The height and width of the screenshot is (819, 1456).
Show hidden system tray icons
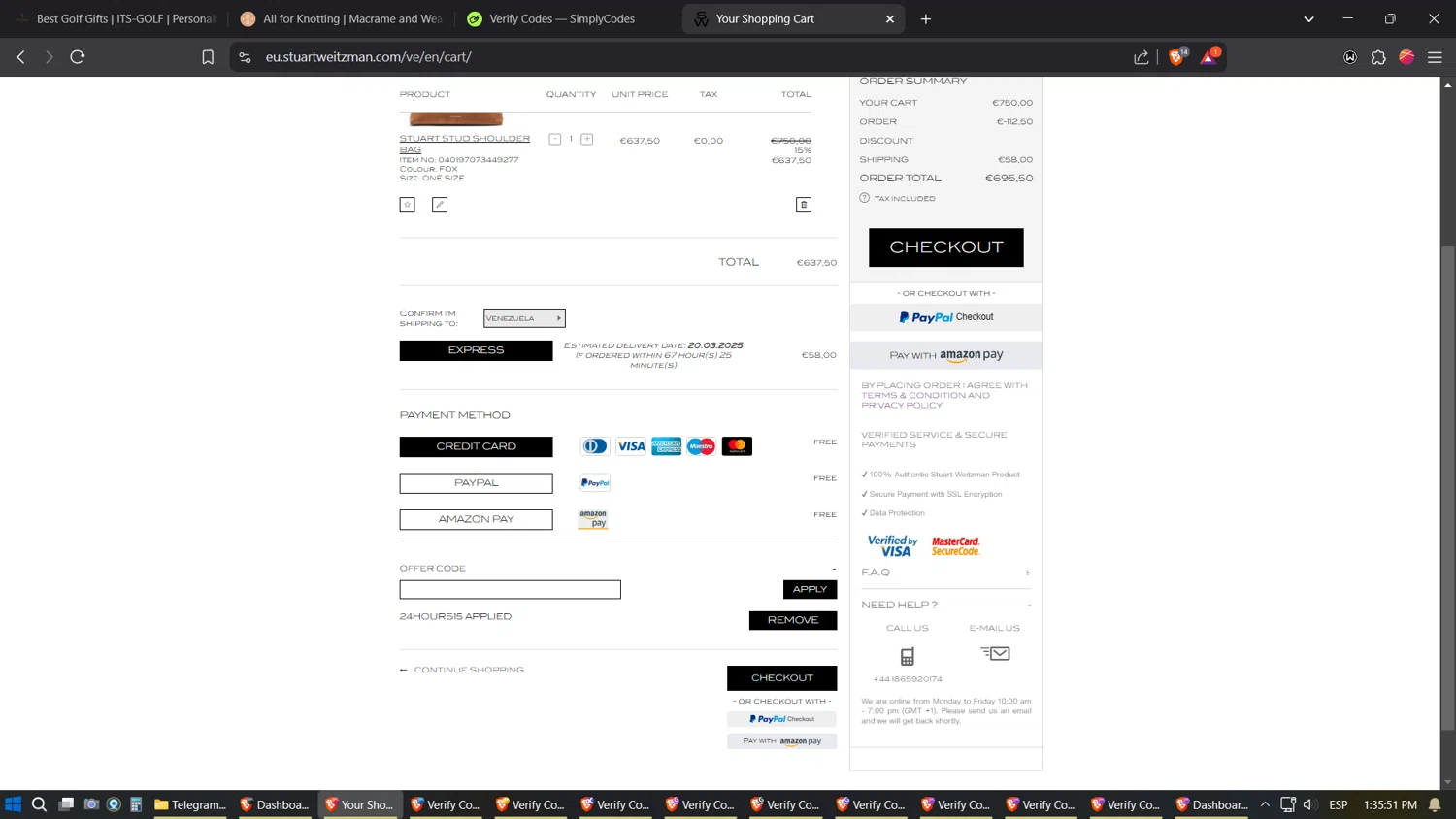[x=1265, y=804]
